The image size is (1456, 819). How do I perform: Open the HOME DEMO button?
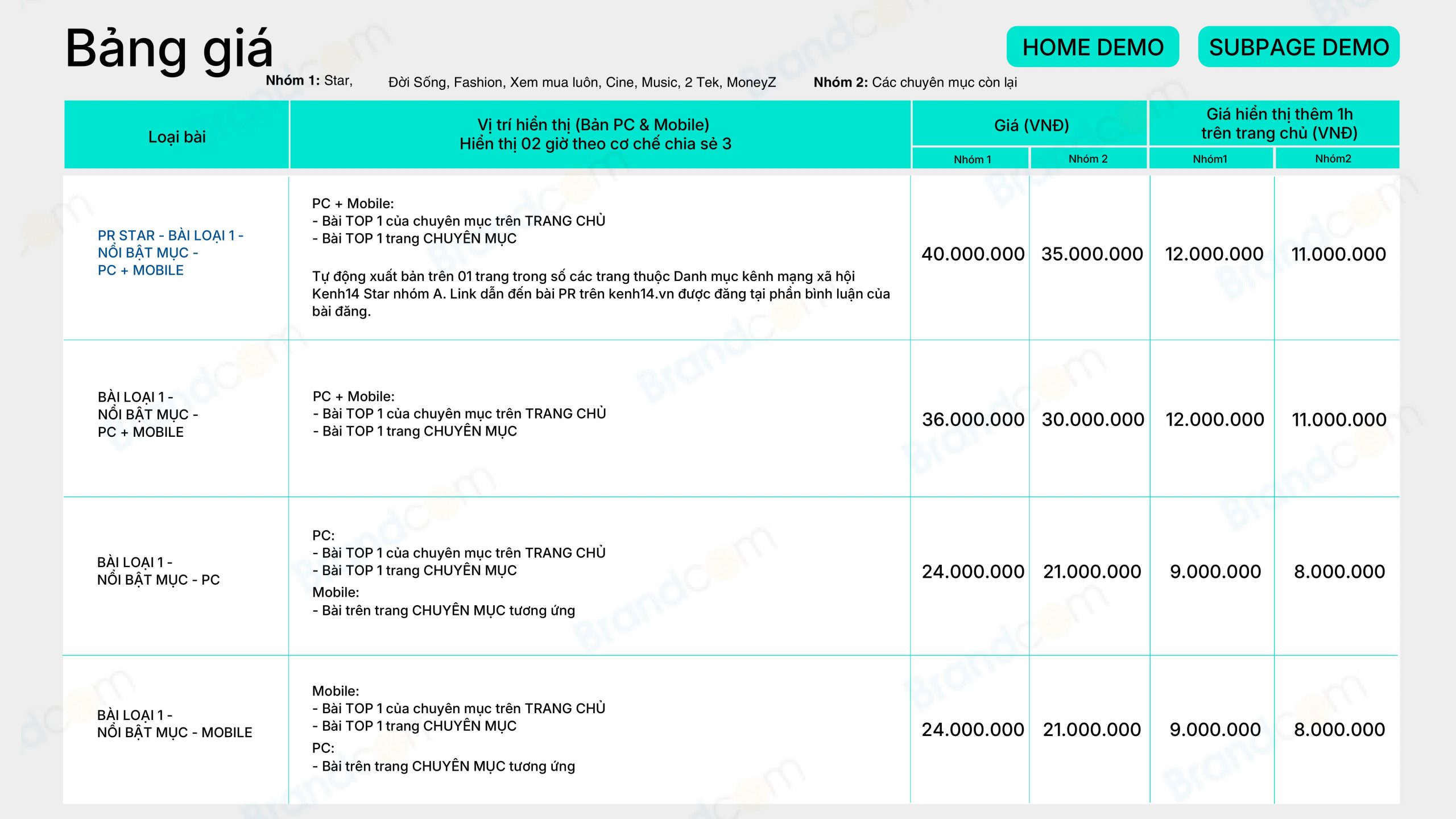(1093, 47)
